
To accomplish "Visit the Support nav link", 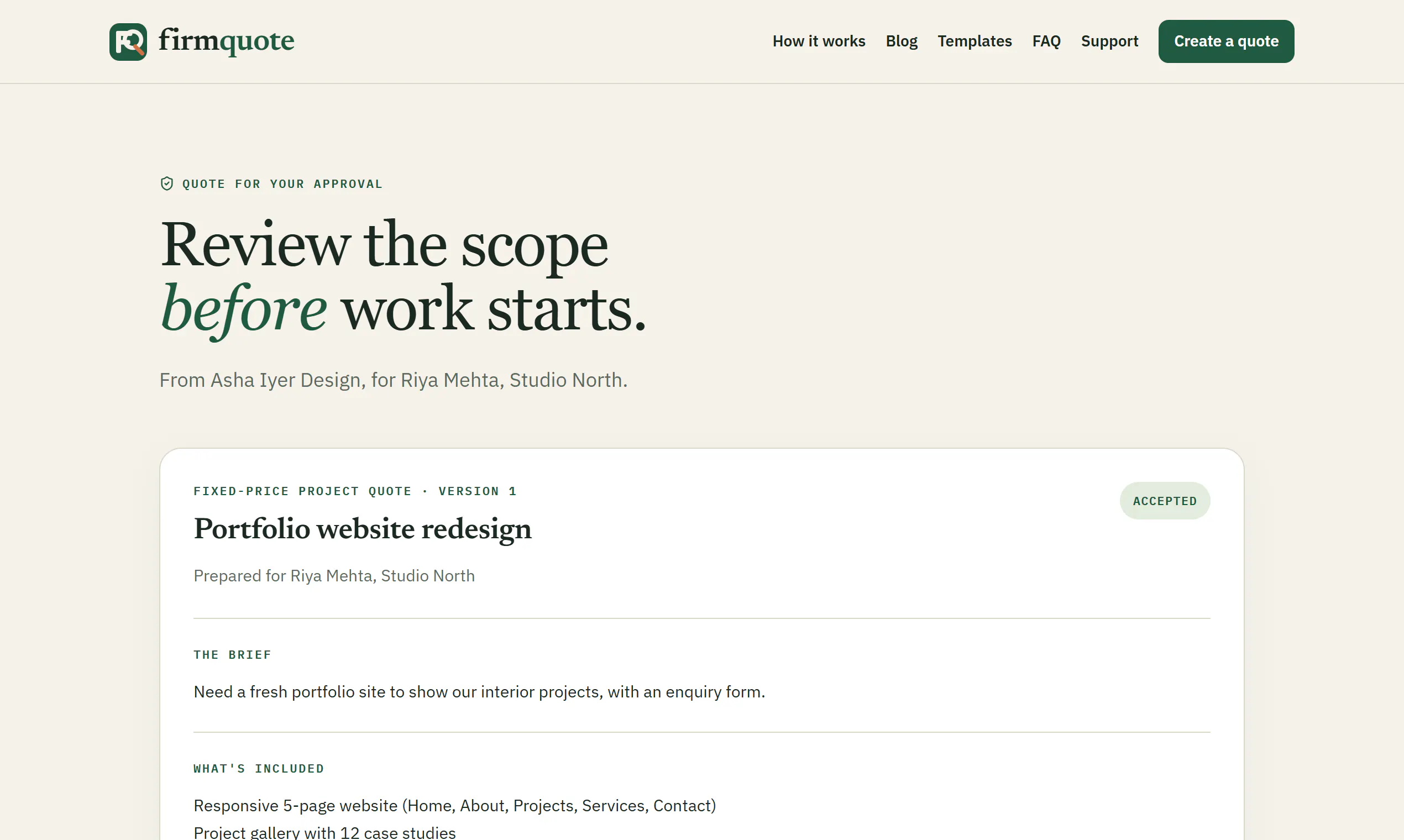I will 1109,41.
